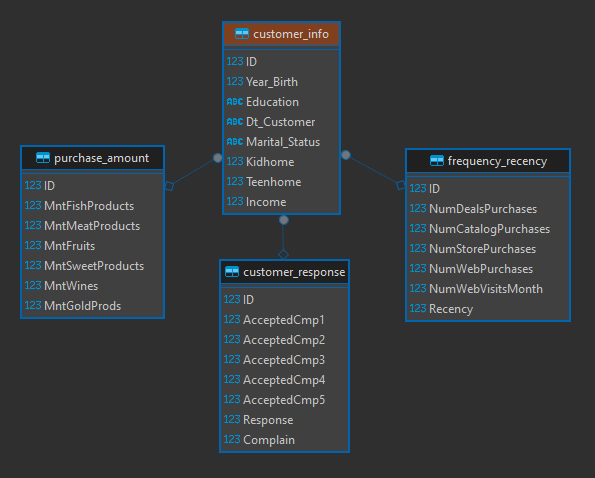Select the ID column in frequency_recency
595x478 pixels.
tap(488, 189)
